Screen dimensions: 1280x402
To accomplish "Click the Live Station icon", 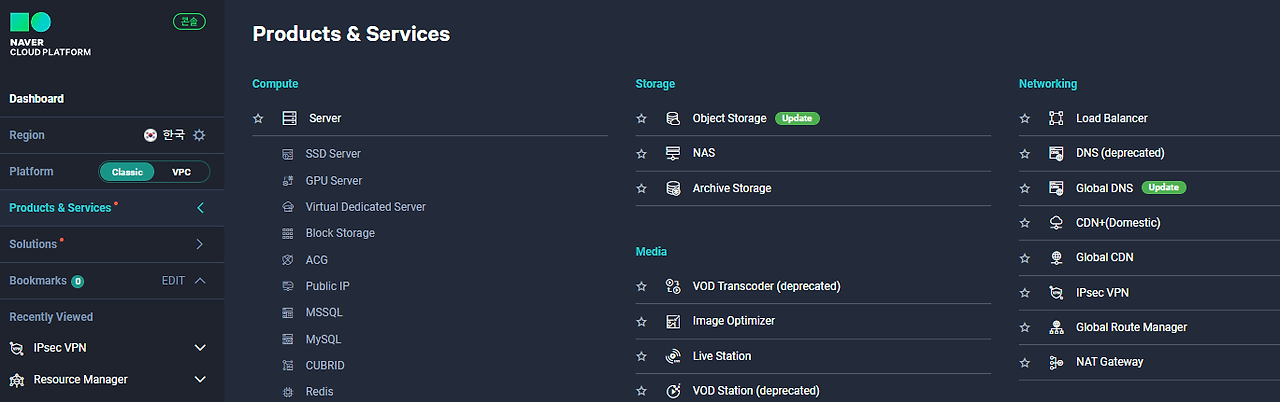I will point(673,356).
